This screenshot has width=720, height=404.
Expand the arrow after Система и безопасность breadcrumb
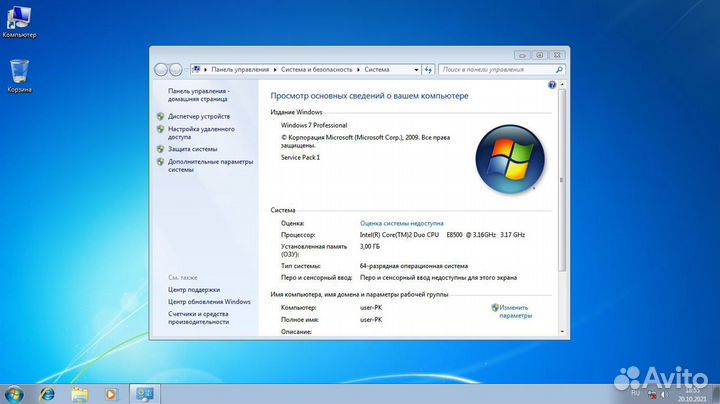pyautogui.click(x=359, y=70)
